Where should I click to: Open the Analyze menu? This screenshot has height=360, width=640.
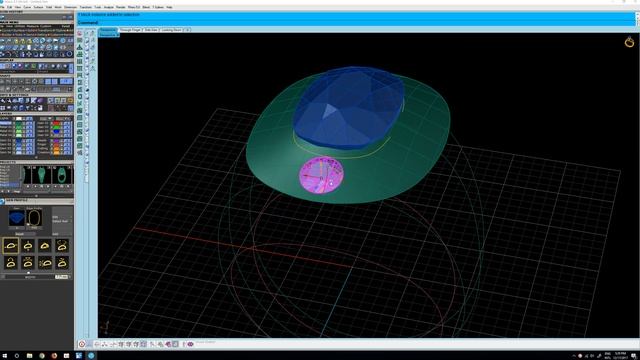coord(109,7)
